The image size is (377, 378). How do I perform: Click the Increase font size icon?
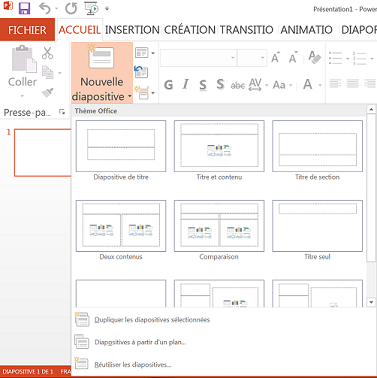click(x=275, y=58)
